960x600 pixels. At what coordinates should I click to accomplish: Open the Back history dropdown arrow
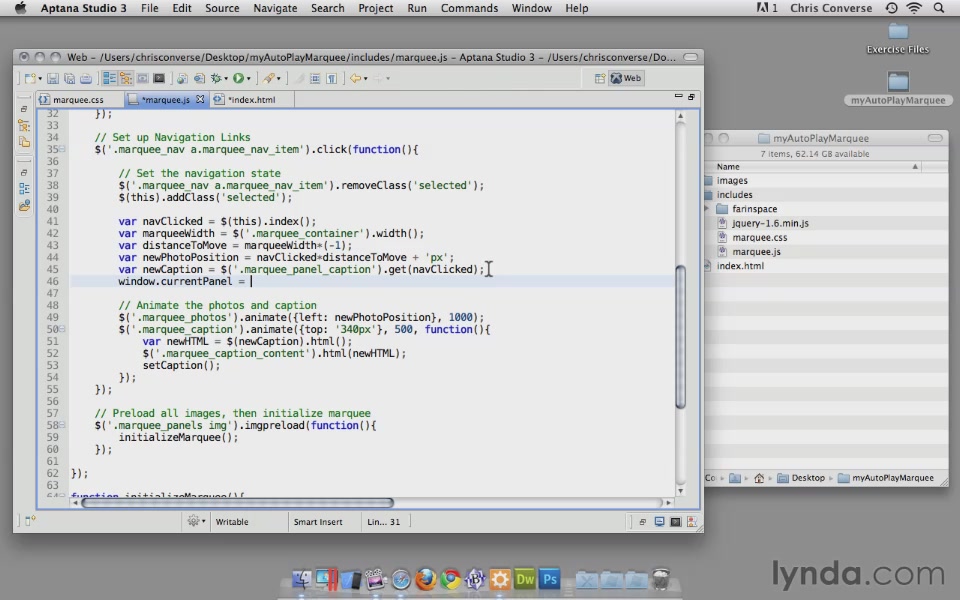point(366,78)
